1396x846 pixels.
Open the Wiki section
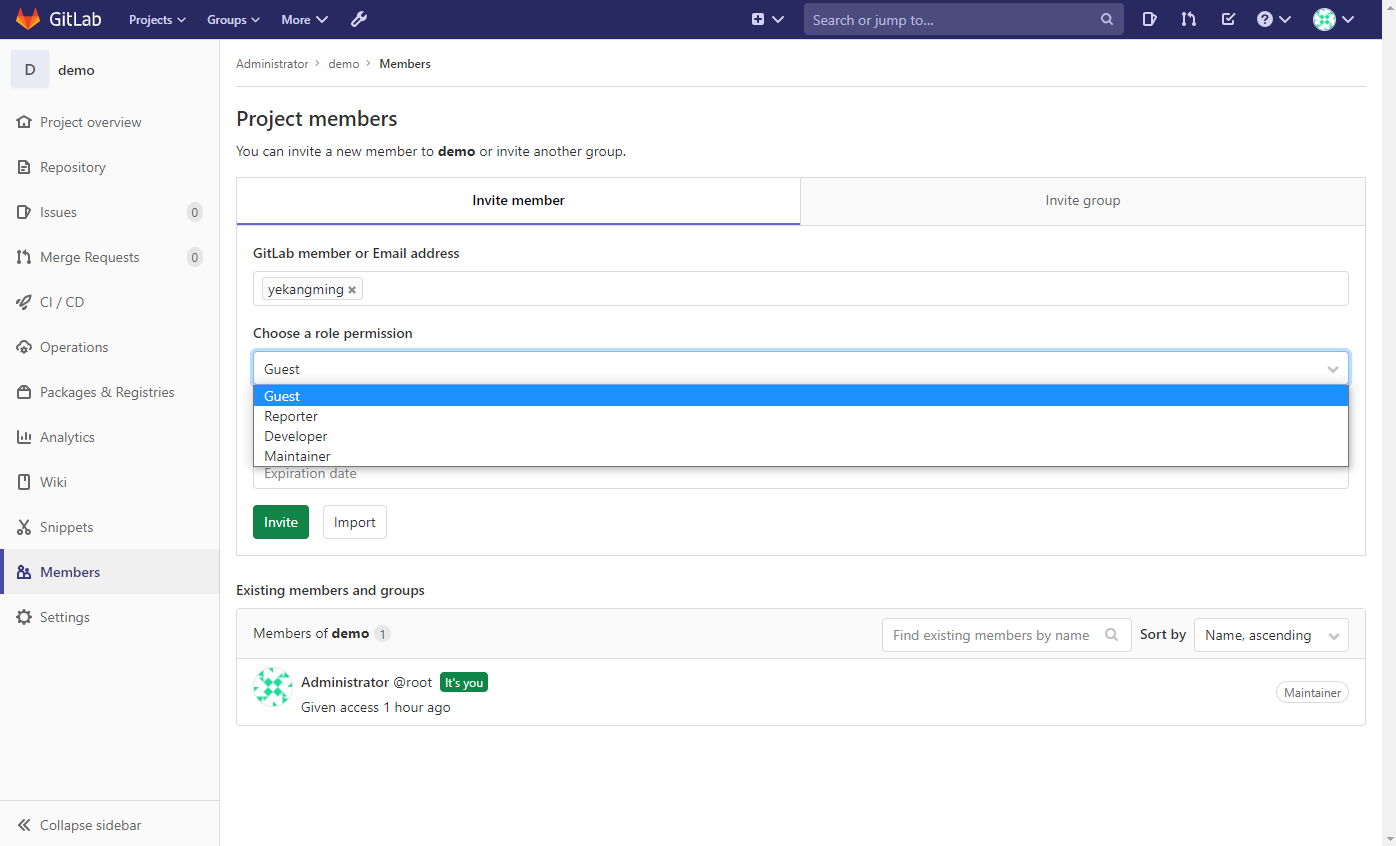click(x=53, y=482)
